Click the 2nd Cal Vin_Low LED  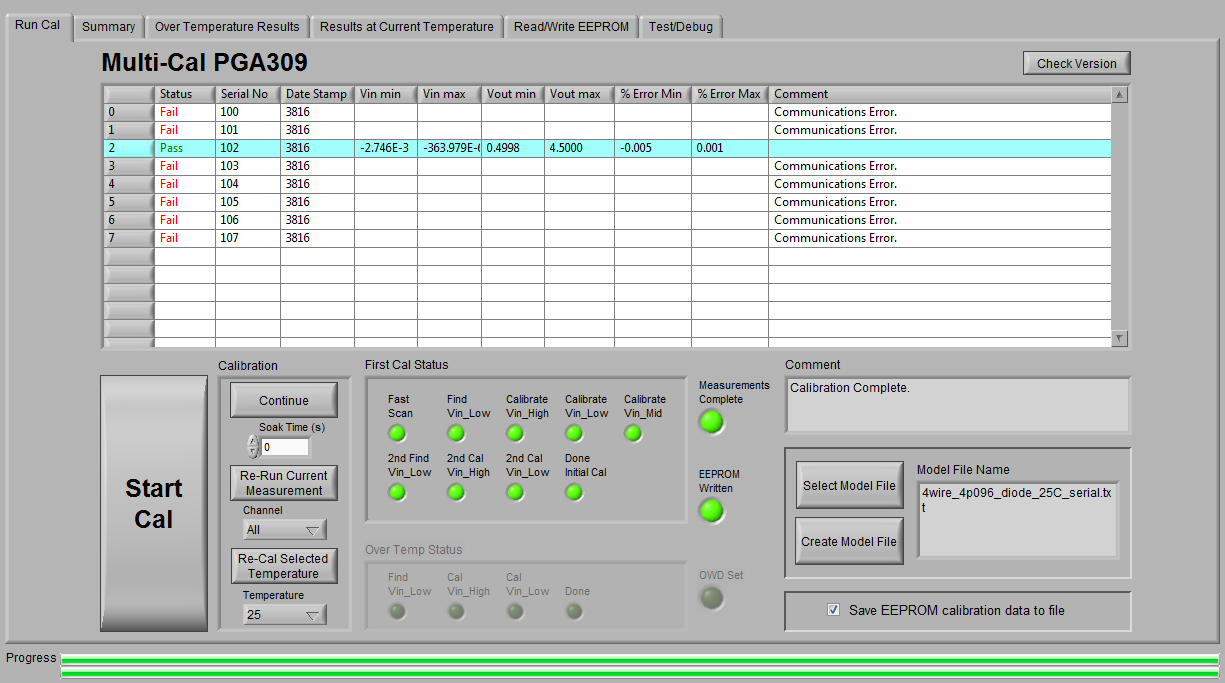[x=515, y=492]
